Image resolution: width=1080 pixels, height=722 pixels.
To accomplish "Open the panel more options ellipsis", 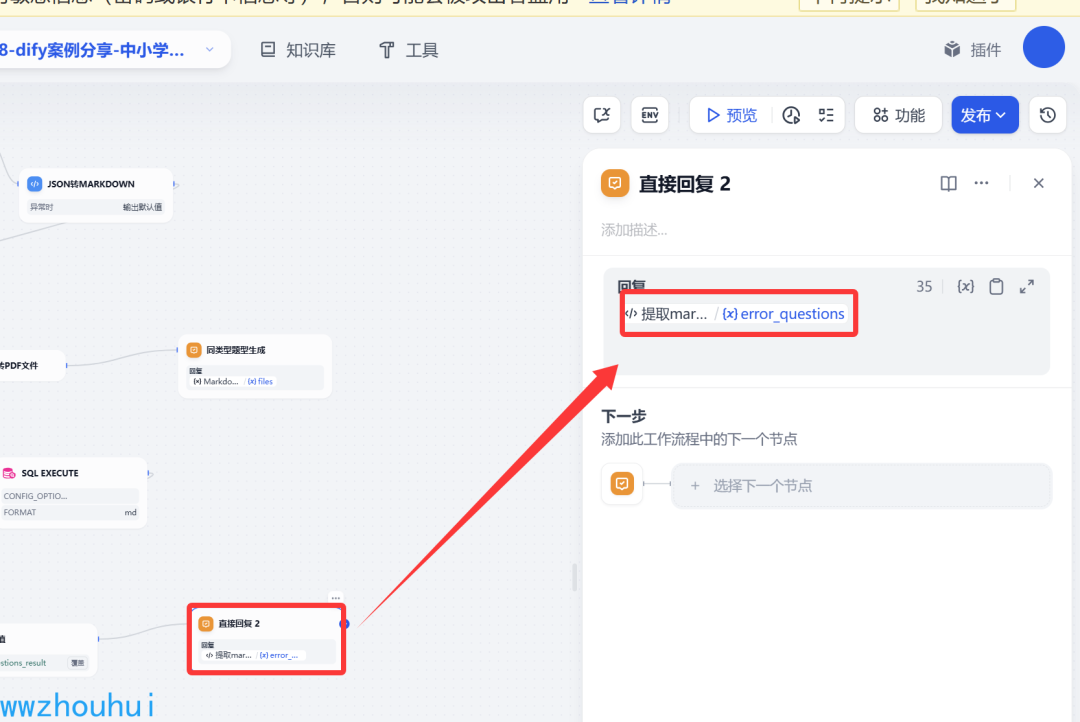I will (x=982, y=183).
